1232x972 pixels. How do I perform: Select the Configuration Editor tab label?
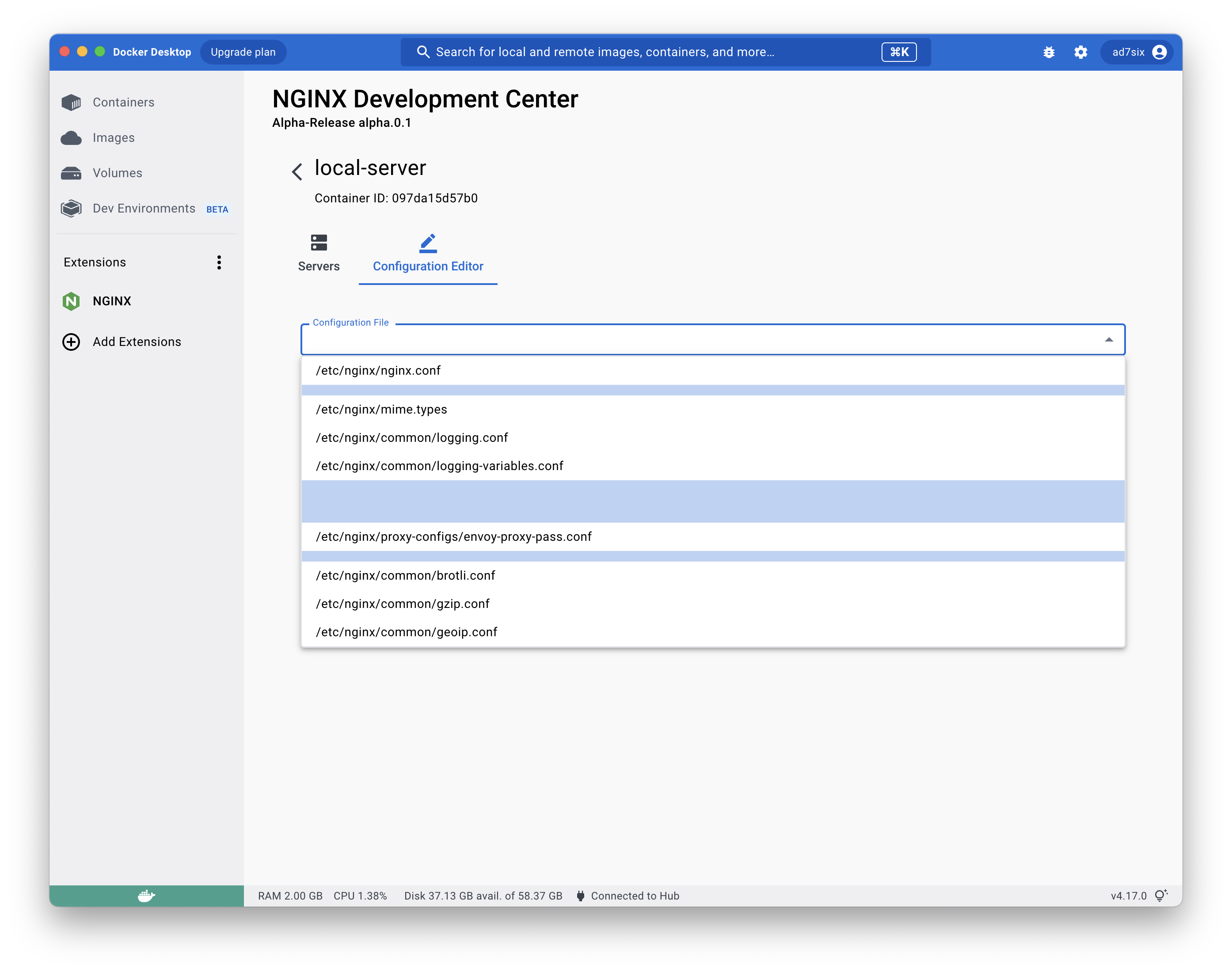(428, 266)
